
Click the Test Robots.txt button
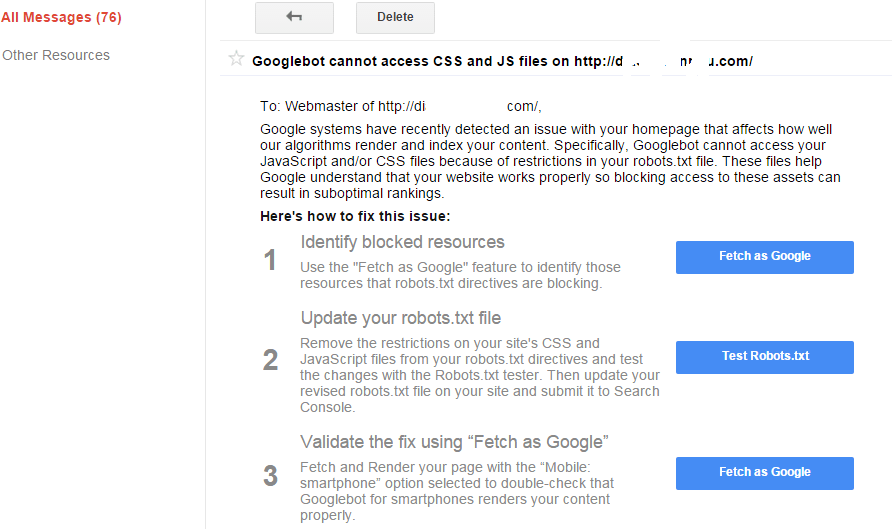(x=765, y=357)
